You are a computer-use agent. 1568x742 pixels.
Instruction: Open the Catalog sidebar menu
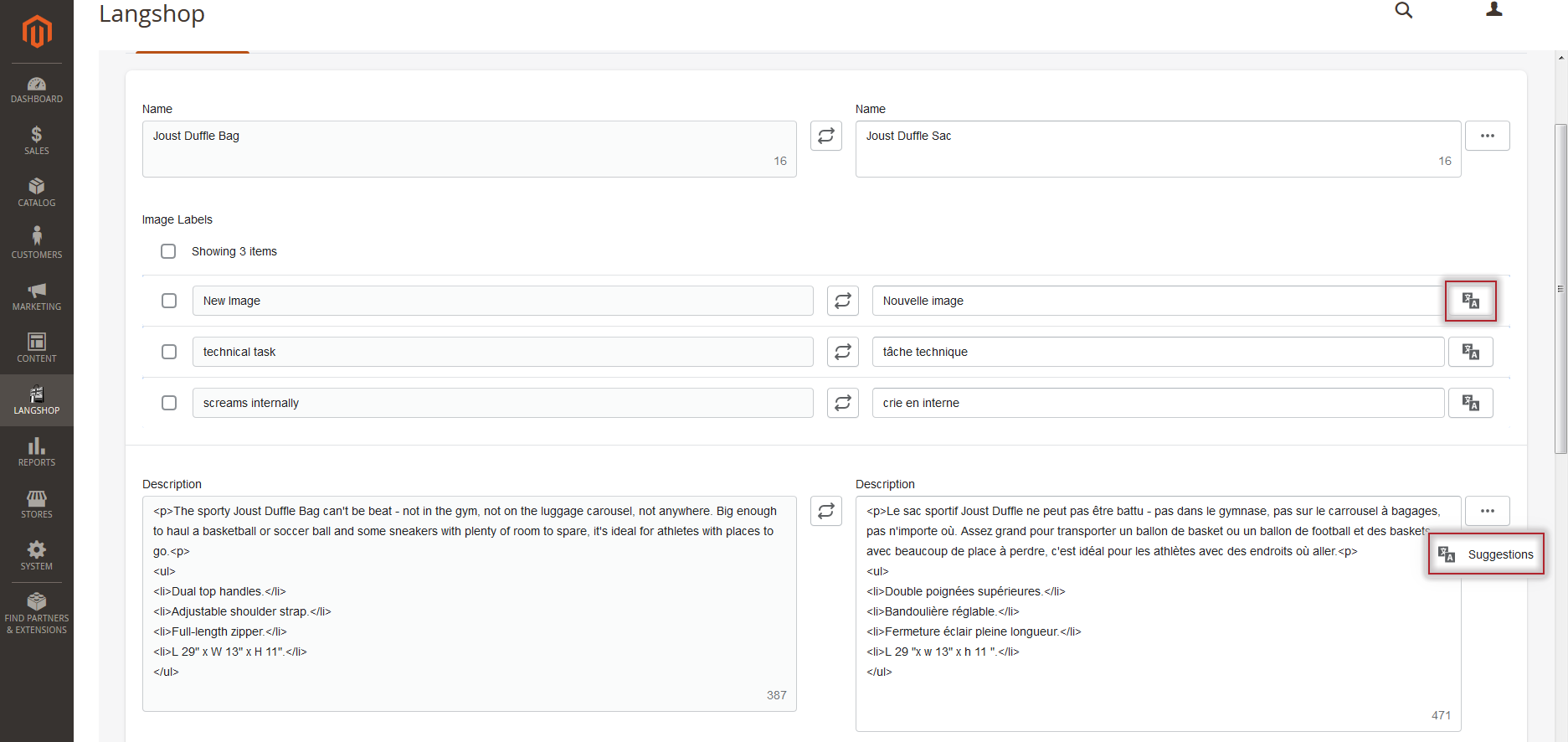37,193
